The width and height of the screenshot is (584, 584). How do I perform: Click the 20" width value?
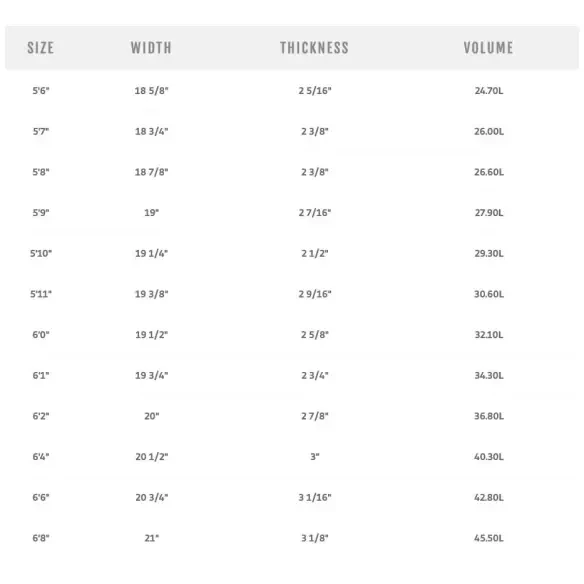click(152, 416)
